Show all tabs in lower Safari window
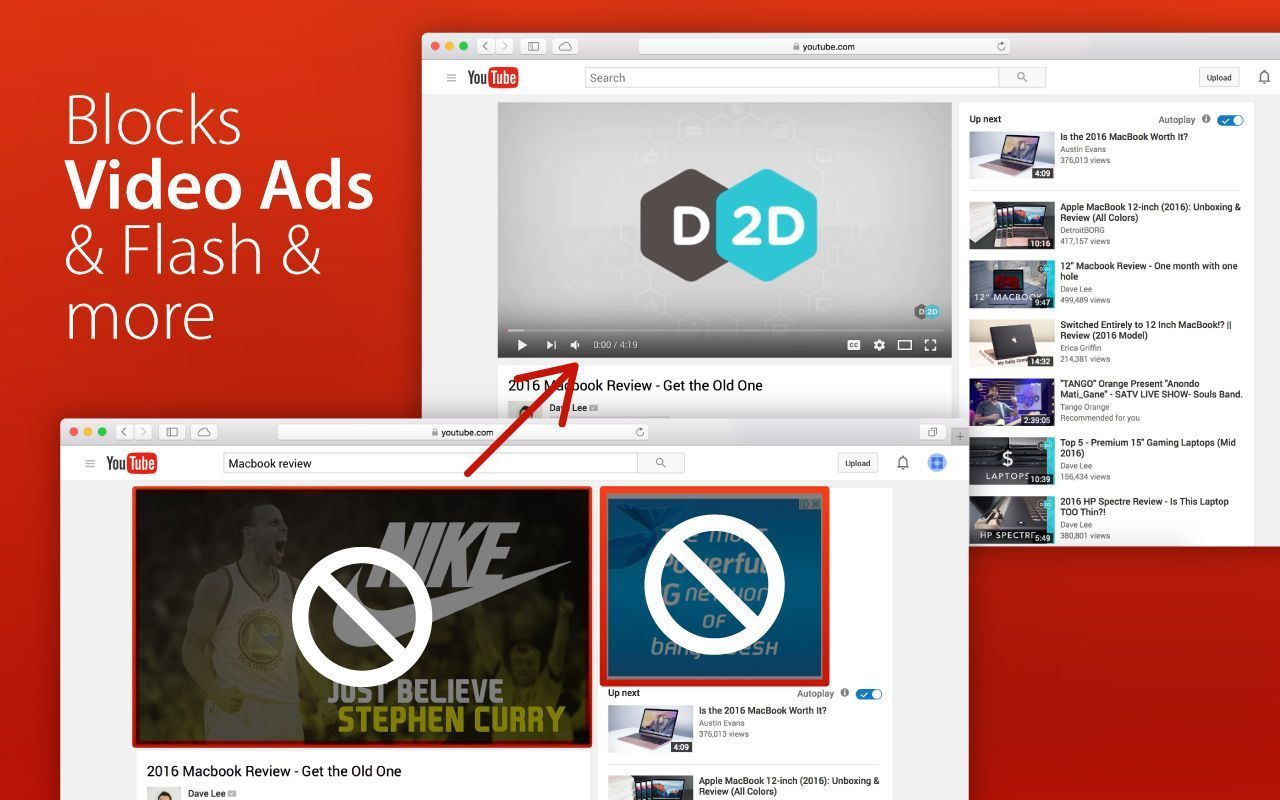Image resolution: width=1280 pixels, height=800 pixels. (932, 432)
